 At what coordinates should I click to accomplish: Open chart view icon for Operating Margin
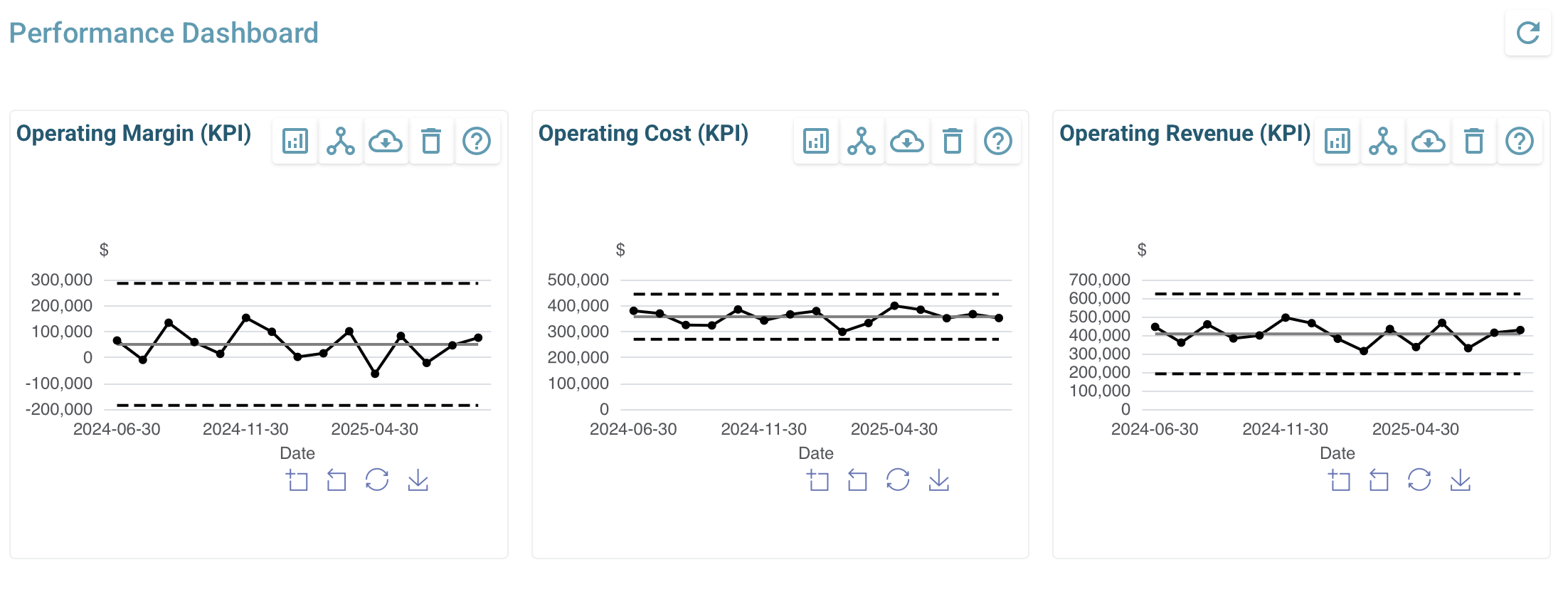295,141
